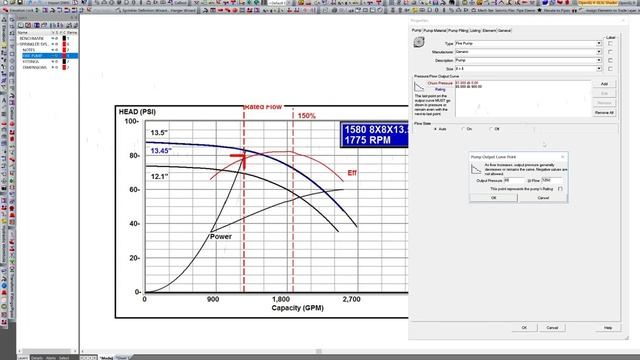The image size is (640, 360).
Task: Select the Off flow state radio
Action: (x=491, y=129)
